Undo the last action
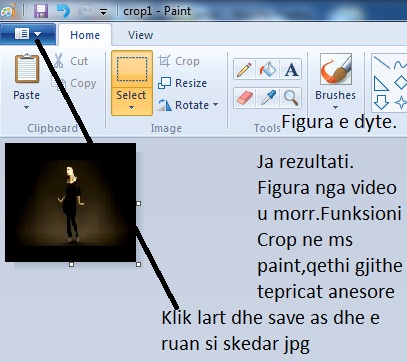The height and width of the screenshot is (362, 407). click(63, 11)
